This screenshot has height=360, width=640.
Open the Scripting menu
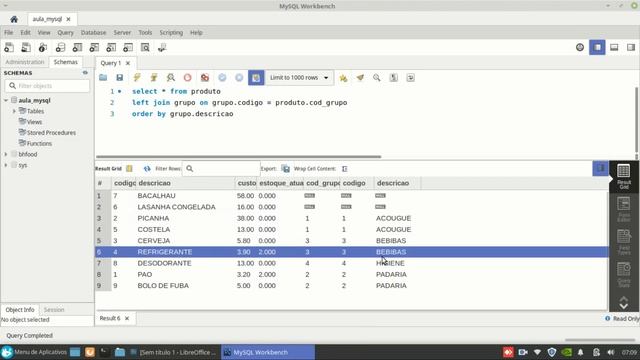[x=171, y=33]
